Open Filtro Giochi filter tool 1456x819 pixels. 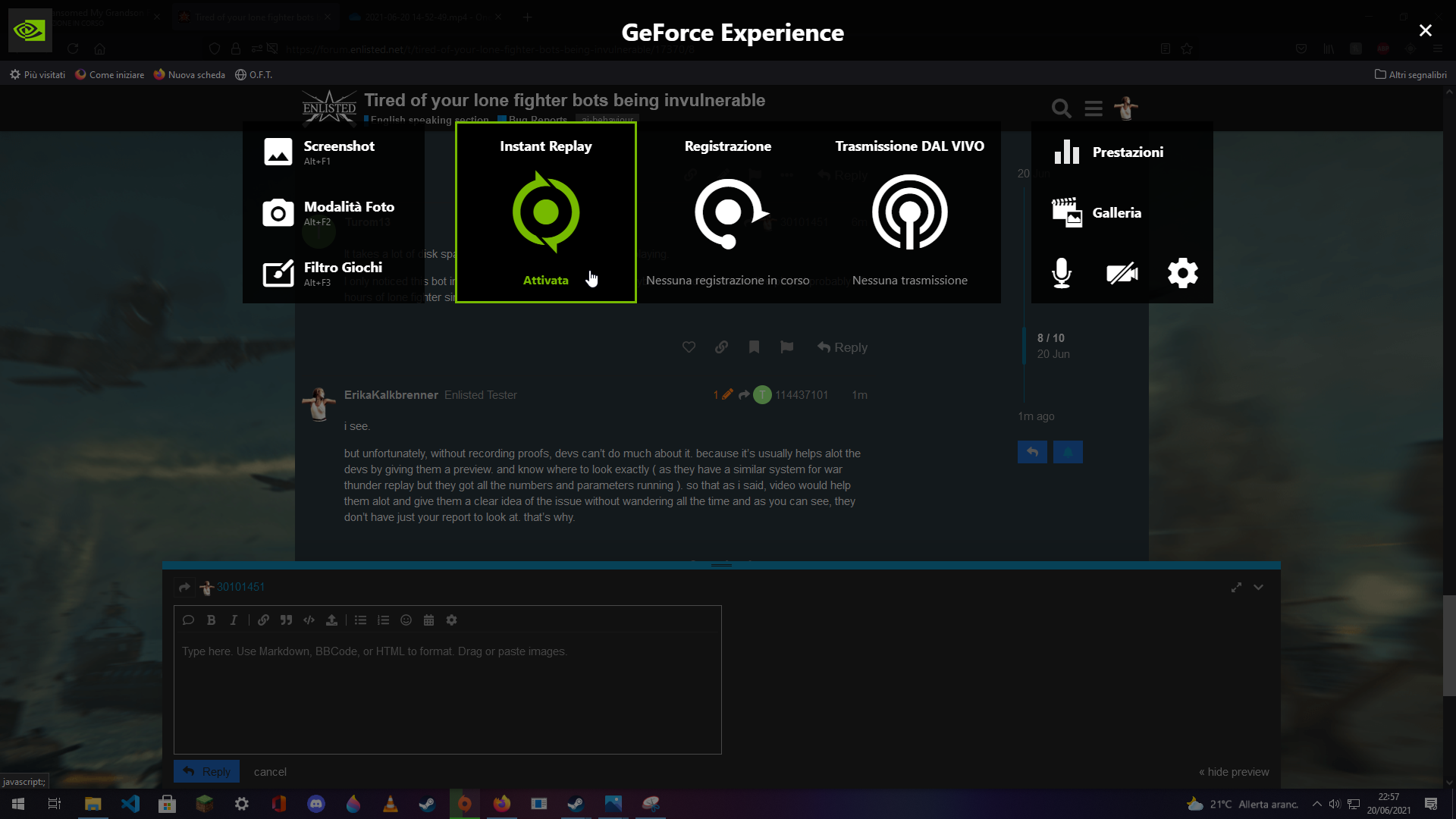[278, 274]
